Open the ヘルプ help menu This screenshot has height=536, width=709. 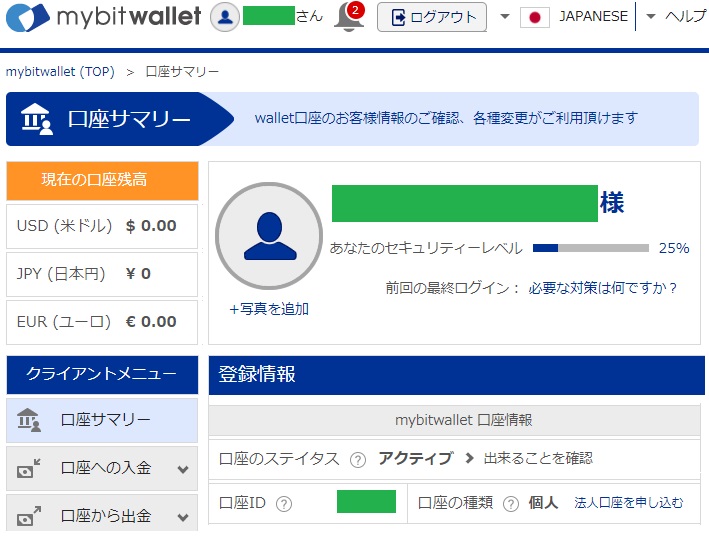pyautogui.click(x=685, y=16)
